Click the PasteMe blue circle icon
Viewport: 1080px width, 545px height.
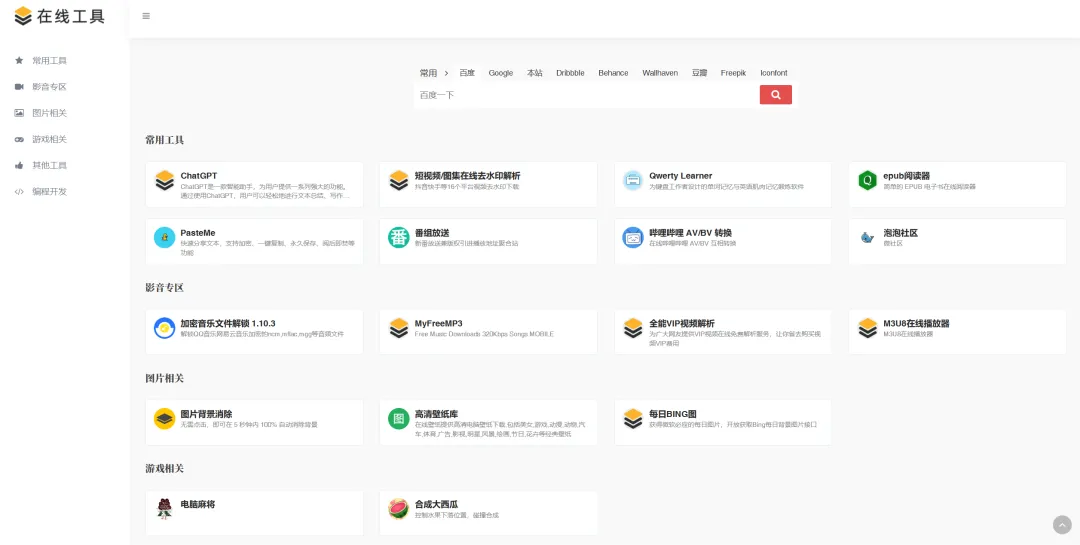tap(165, 238)
